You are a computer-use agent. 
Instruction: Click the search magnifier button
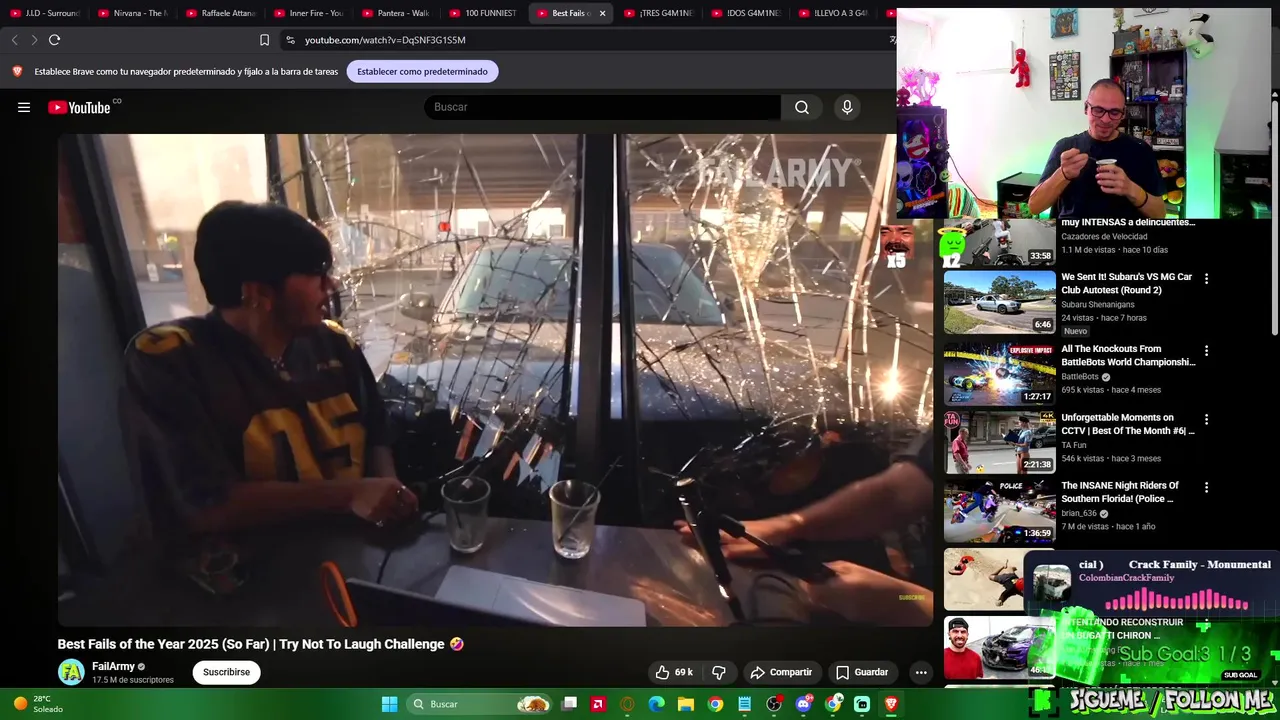(x=802, y=107)
